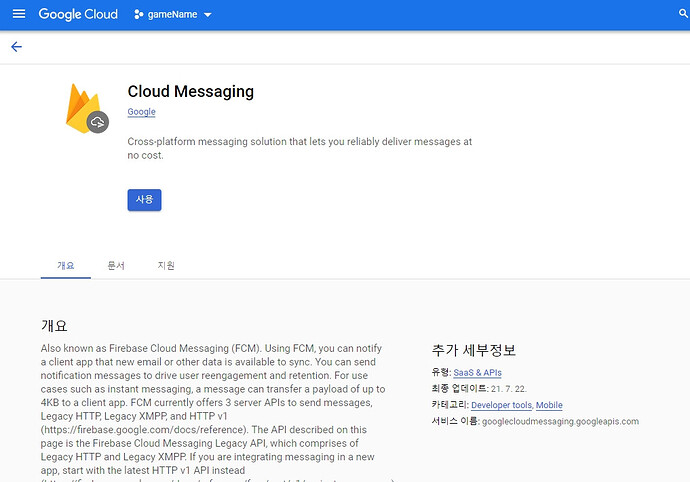Switch to the 문서 tab
Viewport: 690px width, 482px height.
(x=116, y=265)
